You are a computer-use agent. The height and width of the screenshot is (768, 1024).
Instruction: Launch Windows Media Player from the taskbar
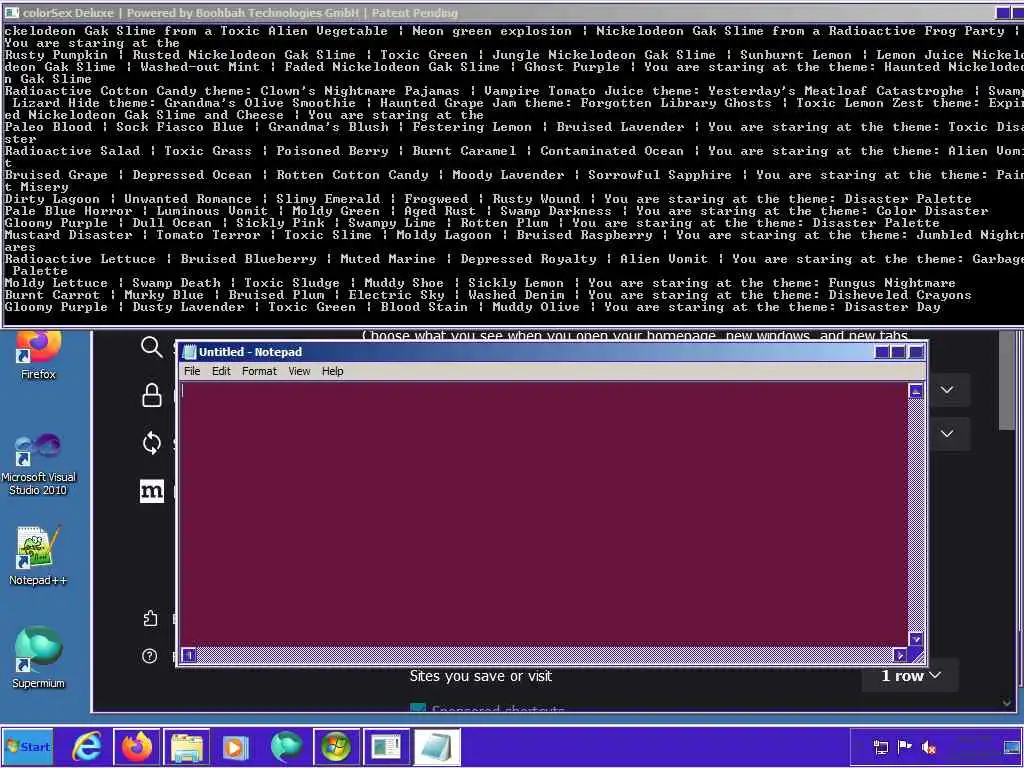click(x=236, y=747)
